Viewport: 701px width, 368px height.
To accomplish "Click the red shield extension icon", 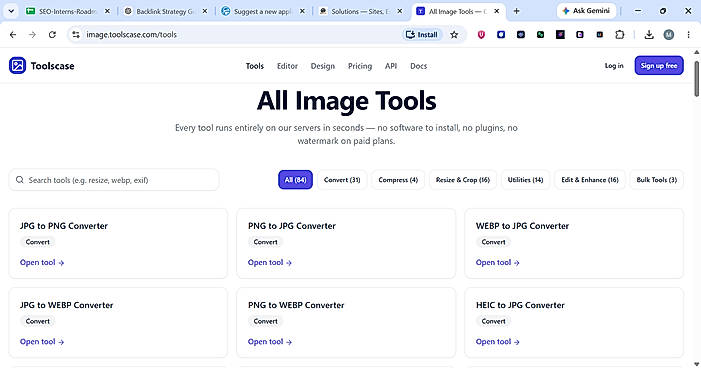I will (481, 34).
